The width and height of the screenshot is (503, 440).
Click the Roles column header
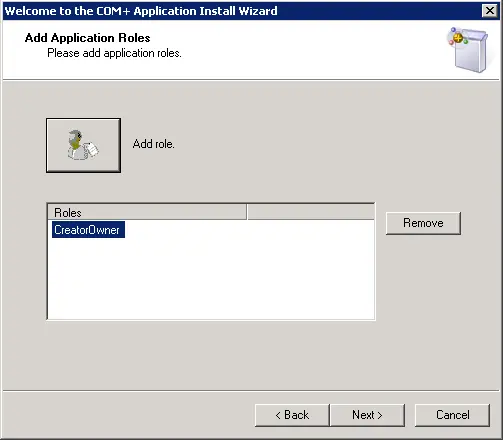(x=147, y=212)
